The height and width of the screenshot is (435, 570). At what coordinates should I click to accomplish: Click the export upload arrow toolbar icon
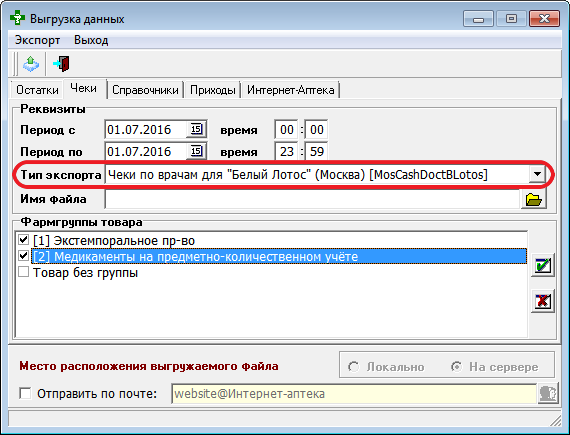(31, 64)
